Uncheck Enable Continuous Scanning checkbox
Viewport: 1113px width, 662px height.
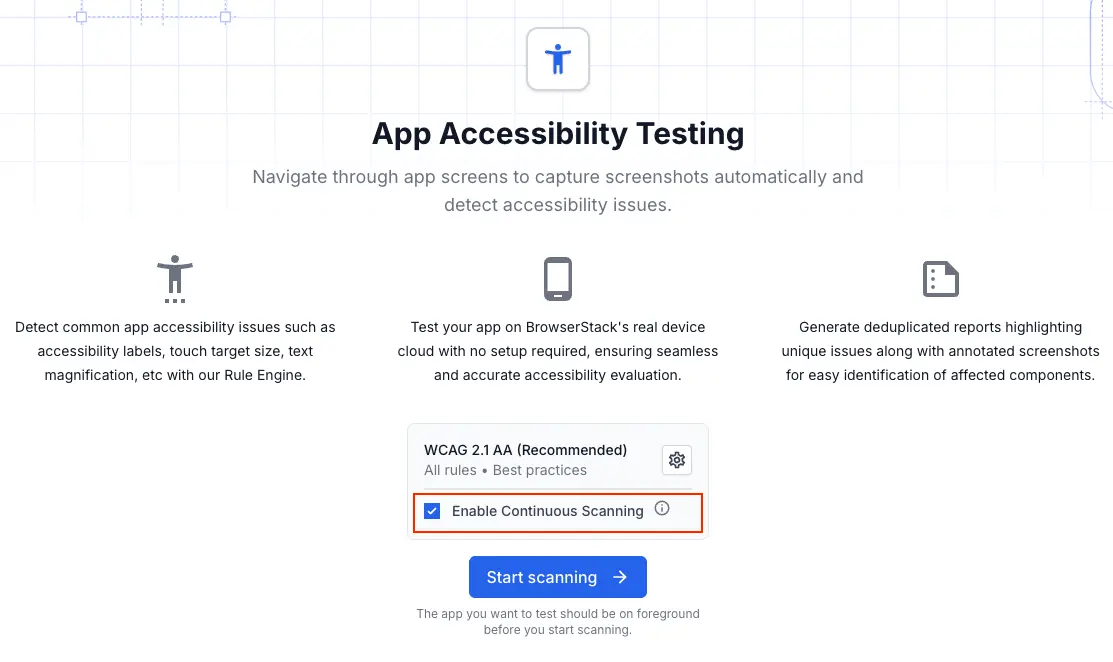tap(432, 511)
